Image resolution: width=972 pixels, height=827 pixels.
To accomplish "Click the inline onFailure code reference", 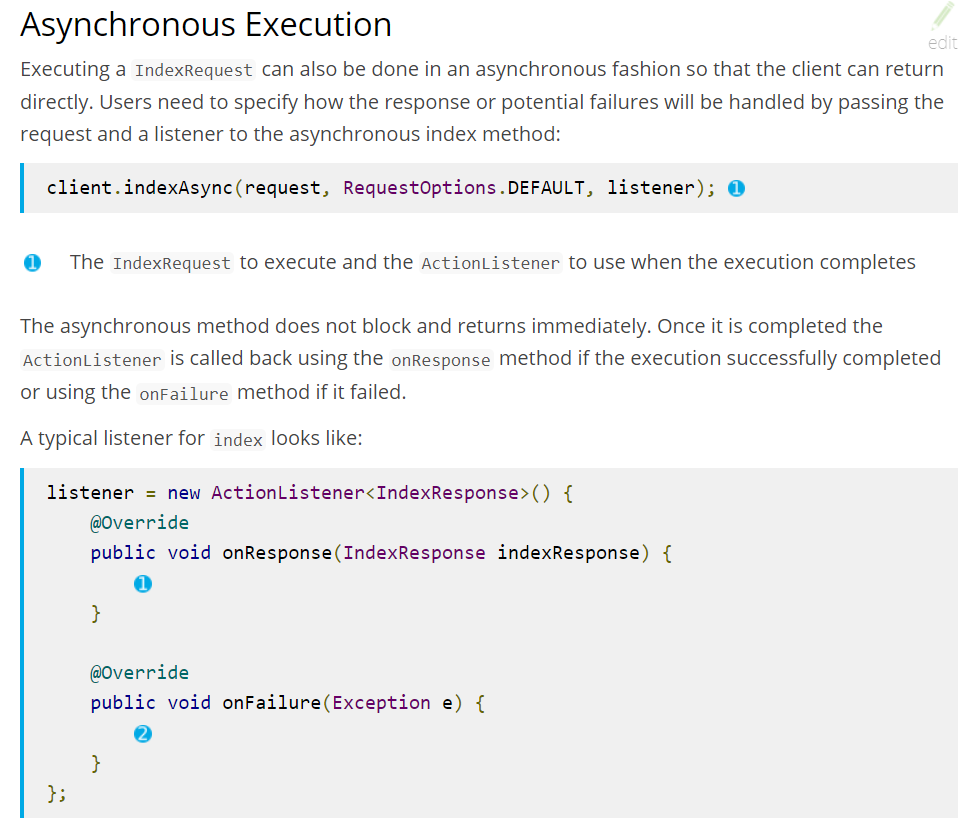I will click(183, 394).
